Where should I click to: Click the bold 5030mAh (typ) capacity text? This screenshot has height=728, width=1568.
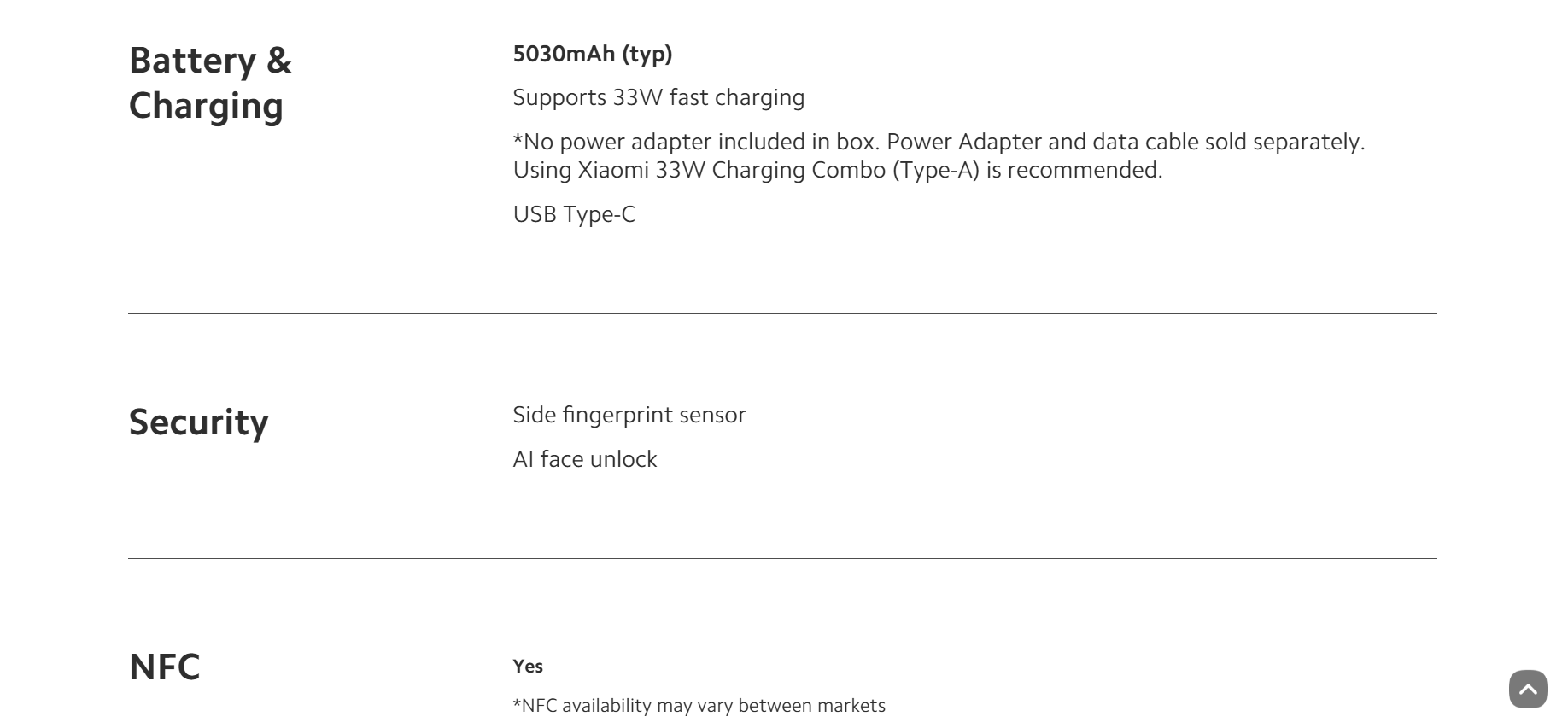[592, 54]
